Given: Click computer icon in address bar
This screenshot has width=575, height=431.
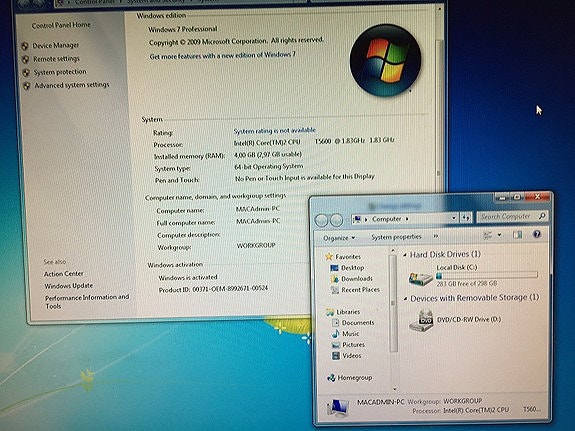Looking at the screenshot, I should 357,219.
